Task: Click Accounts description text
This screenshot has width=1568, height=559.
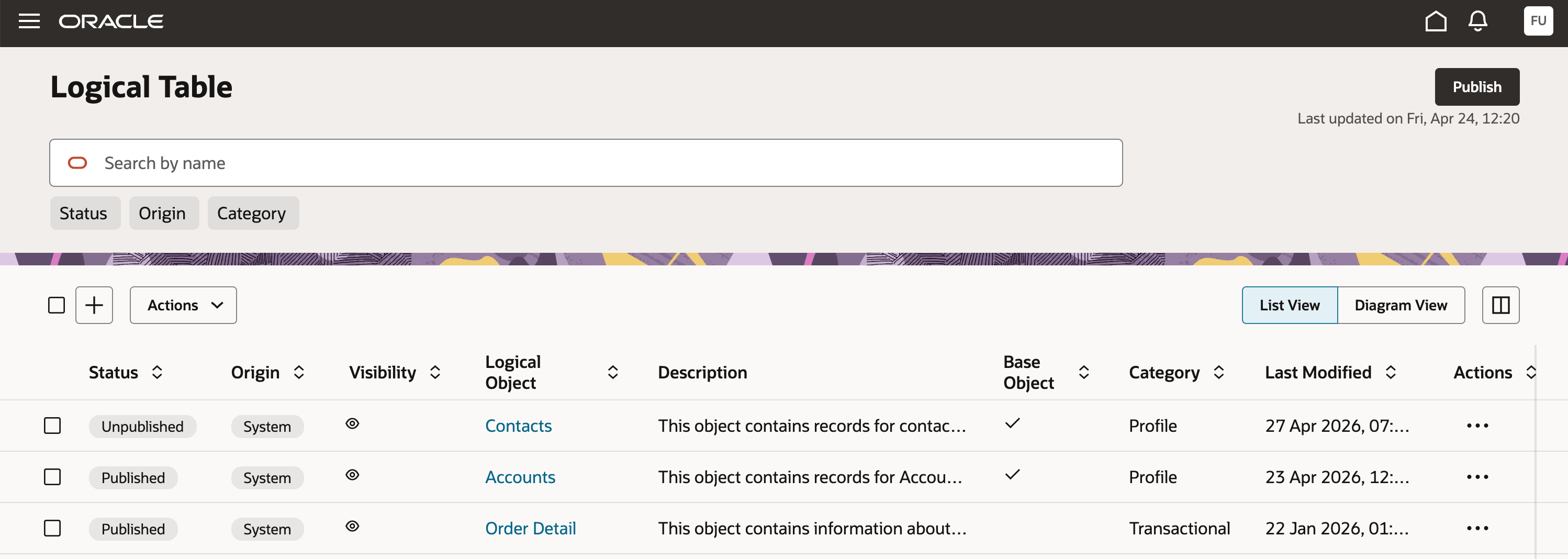Action: coord(810,477)
